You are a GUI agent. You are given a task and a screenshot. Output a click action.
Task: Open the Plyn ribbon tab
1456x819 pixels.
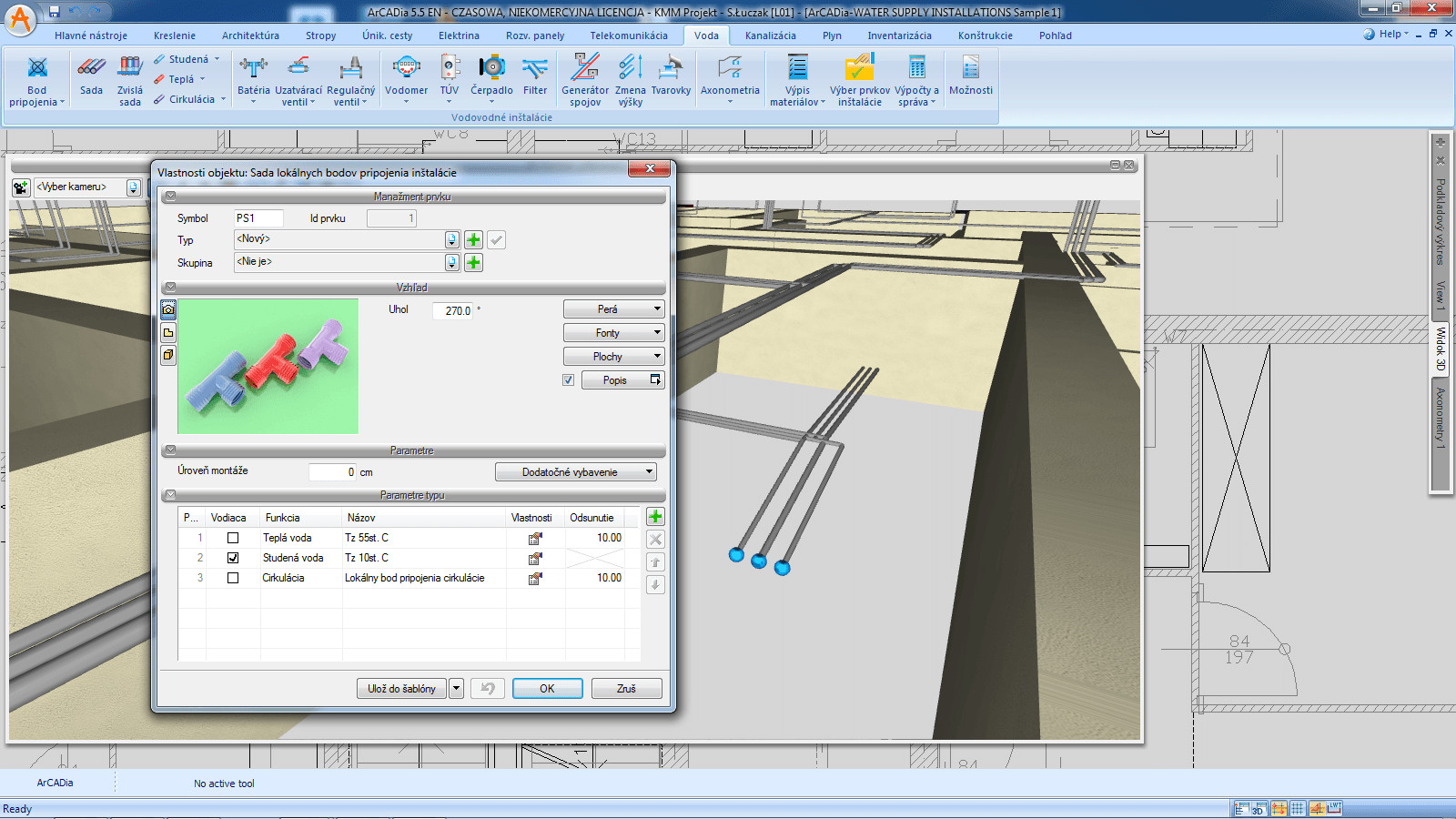pos(832,35)
